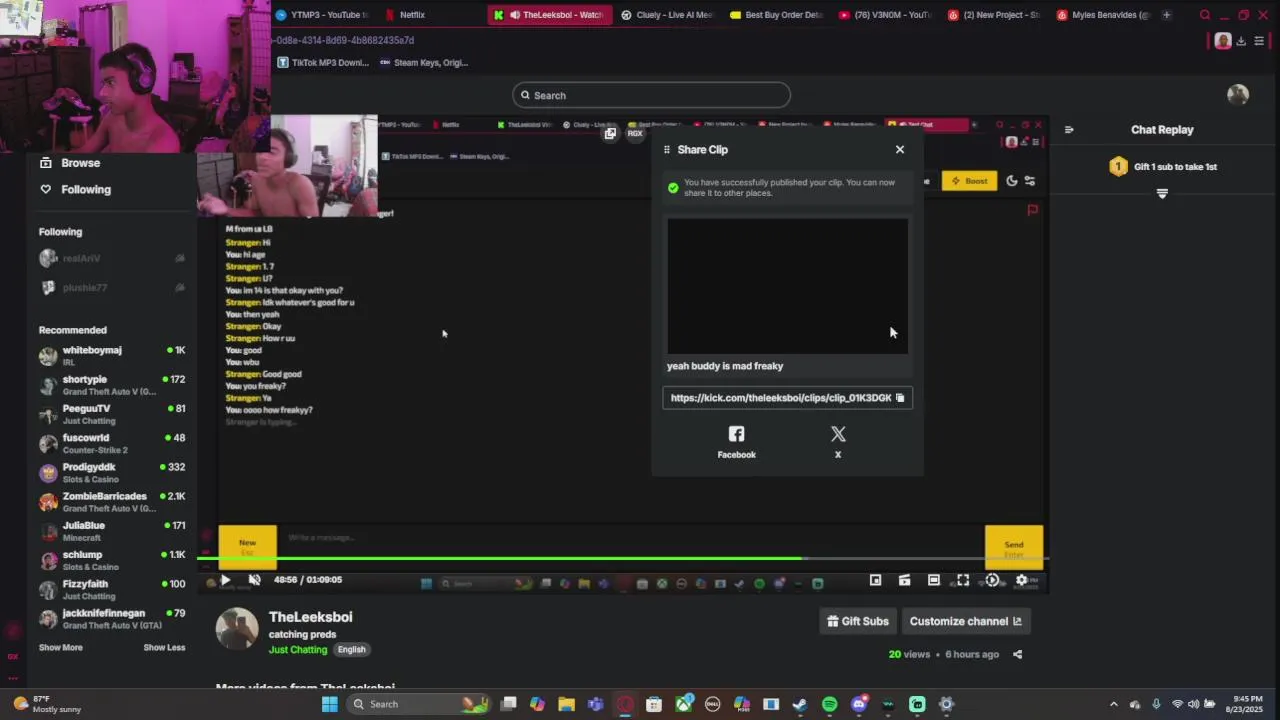
Task: Share clip on Facebook
Action: click(x=737, y=441)
